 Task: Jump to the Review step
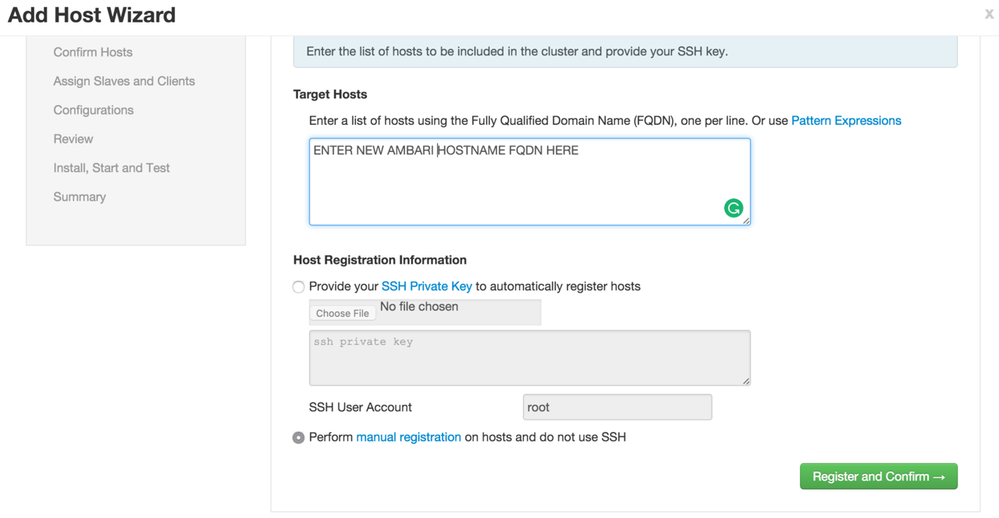(x=73, y=139)
